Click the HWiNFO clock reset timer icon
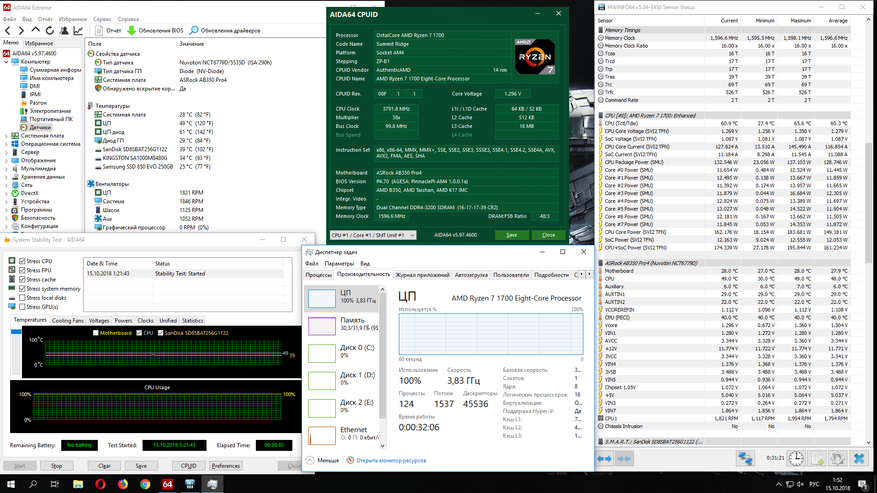The image size is (877, 493). point(796,459)
